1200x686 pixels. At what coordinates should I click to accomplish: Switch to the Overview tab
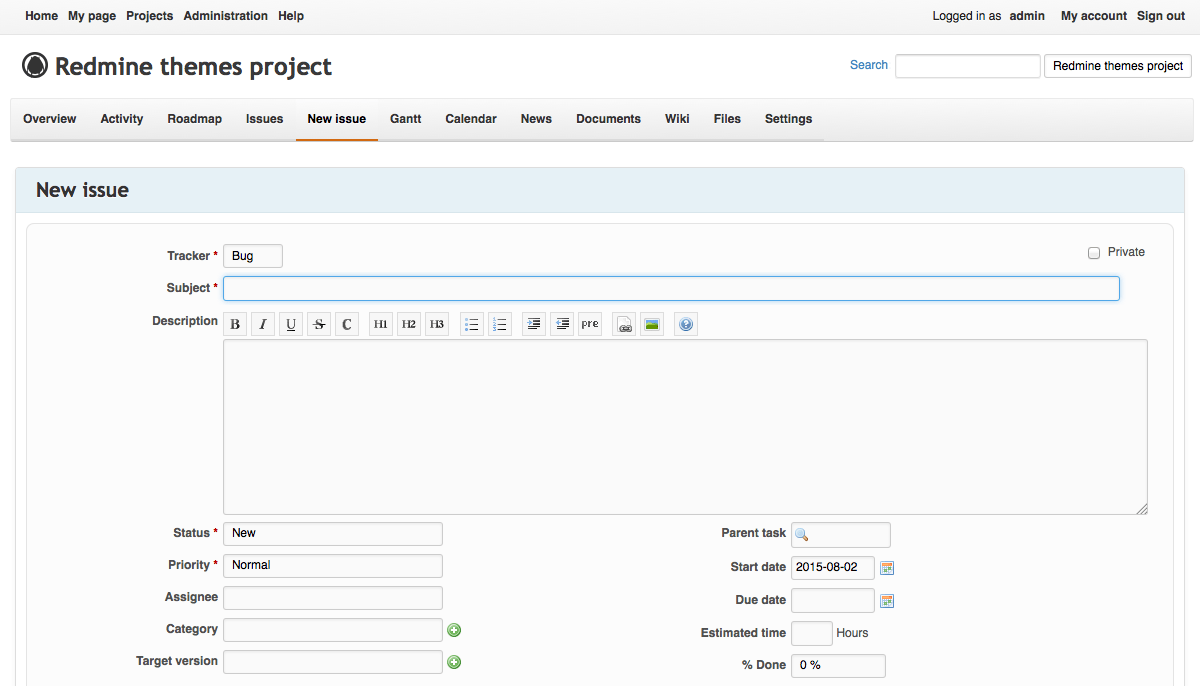click(50, 119)
